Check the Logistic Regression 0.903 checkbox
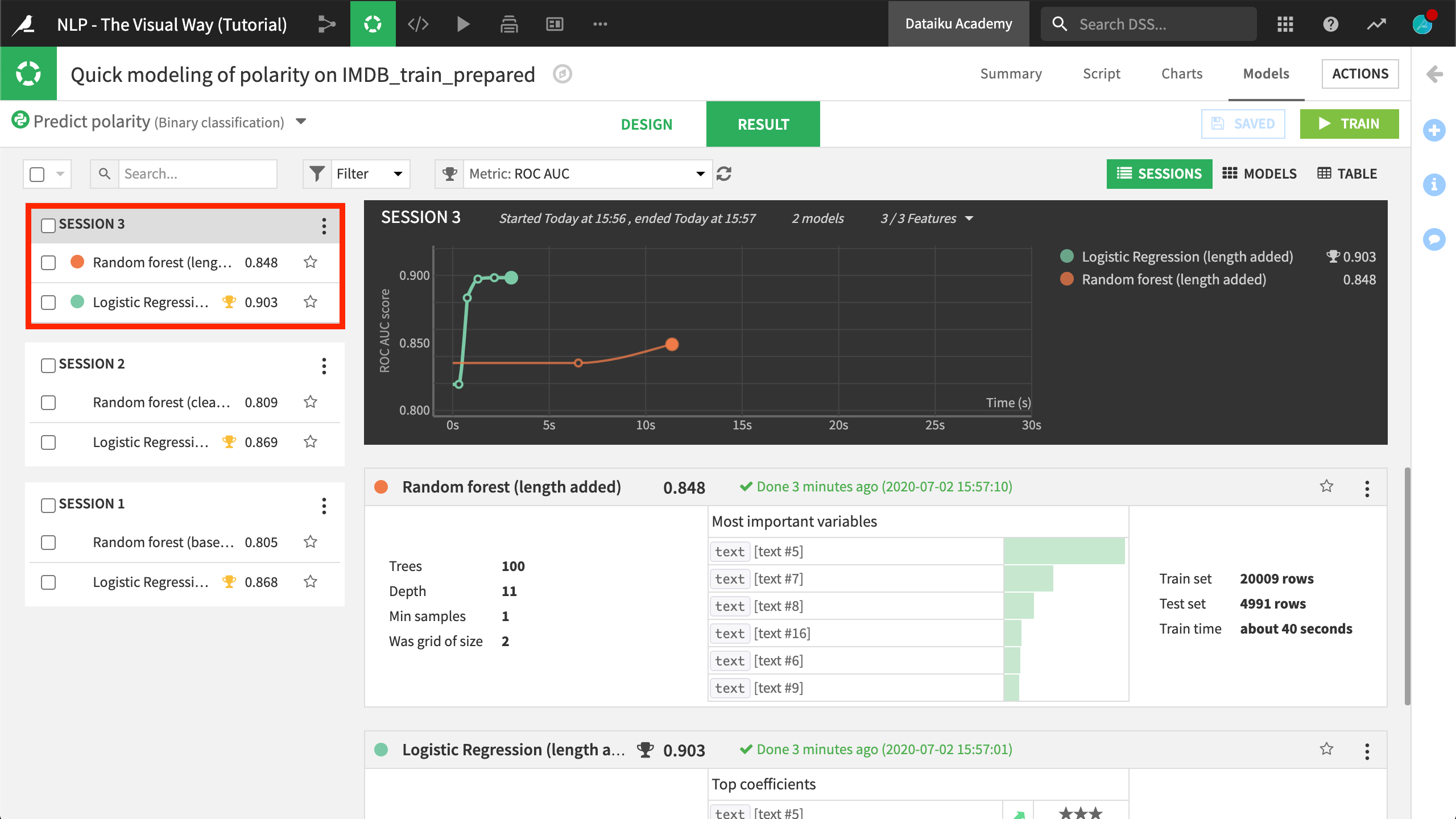Image resolution: width=1456 pixels, height=819 pixels. [x=48, y=303]
